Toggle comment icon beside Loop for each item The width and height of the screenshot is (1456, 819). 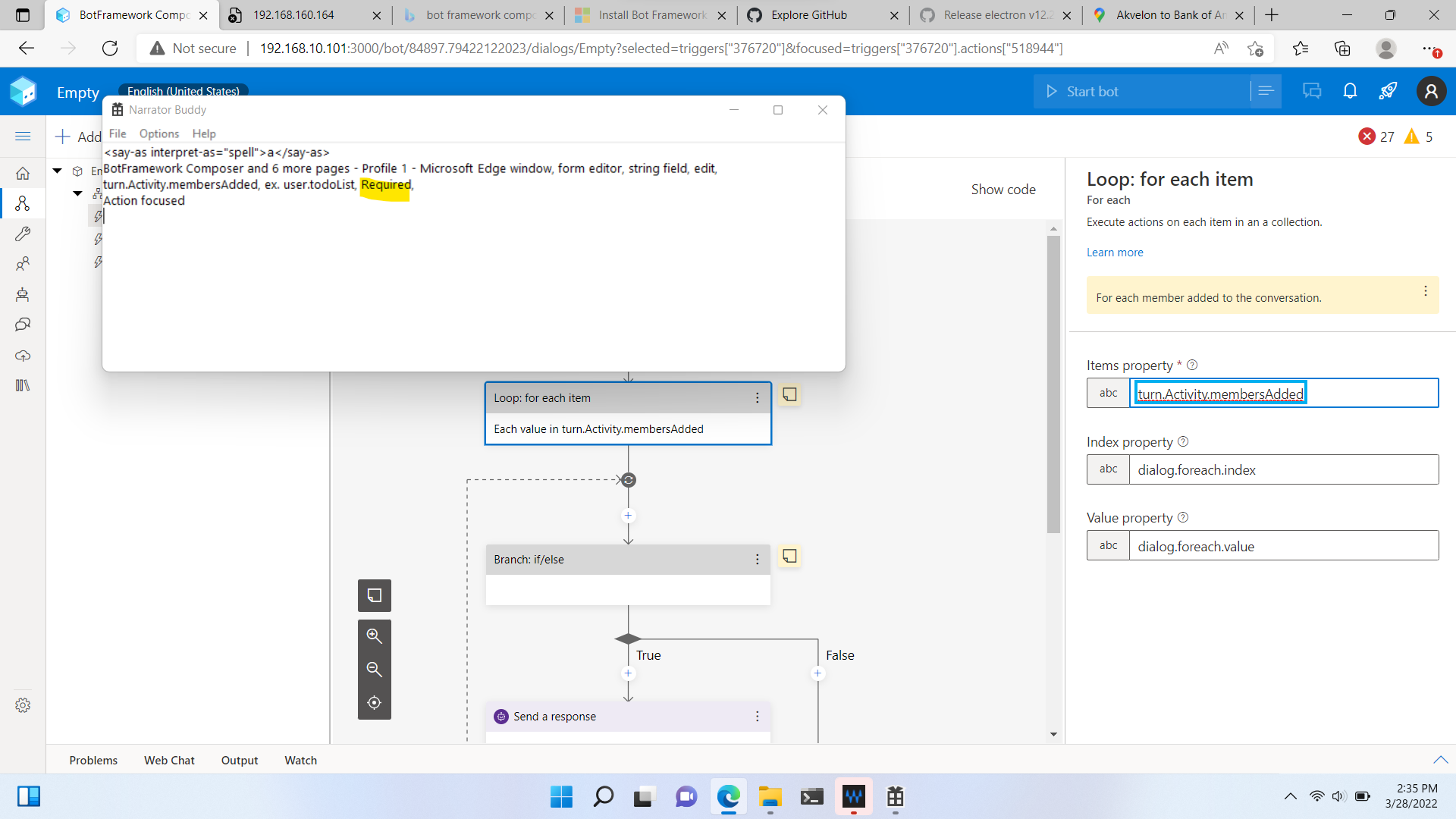789,395
